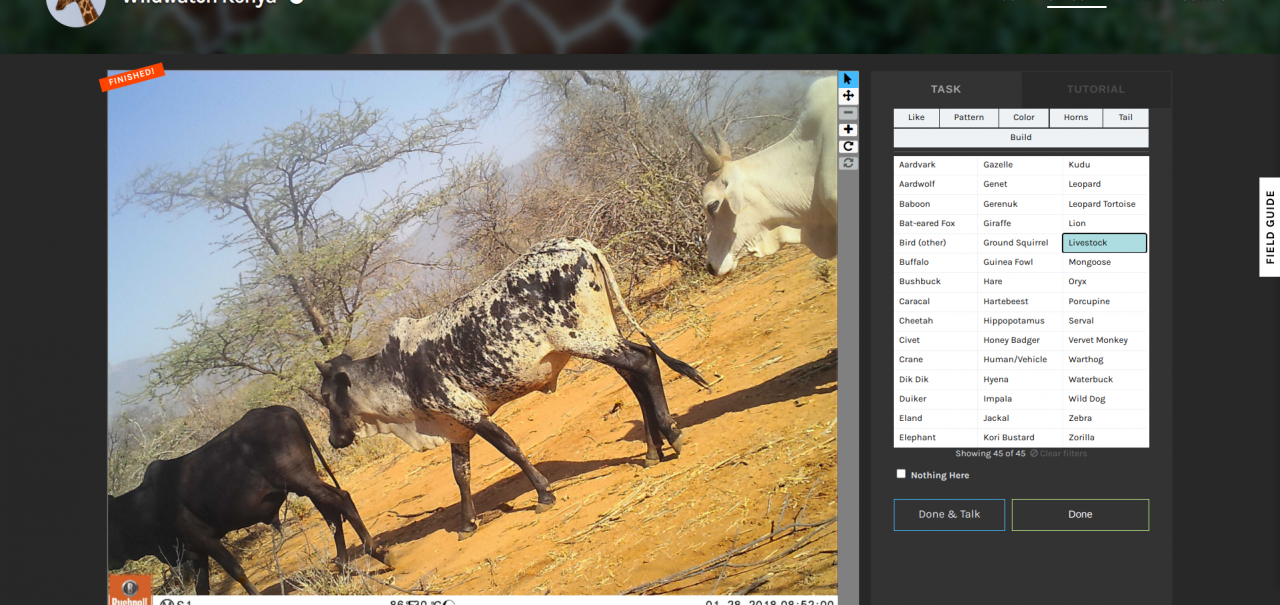The image size is (1280, 605).
Task: Deselect the highlighted Livestock choice
Action: (x=1105, y=243)
